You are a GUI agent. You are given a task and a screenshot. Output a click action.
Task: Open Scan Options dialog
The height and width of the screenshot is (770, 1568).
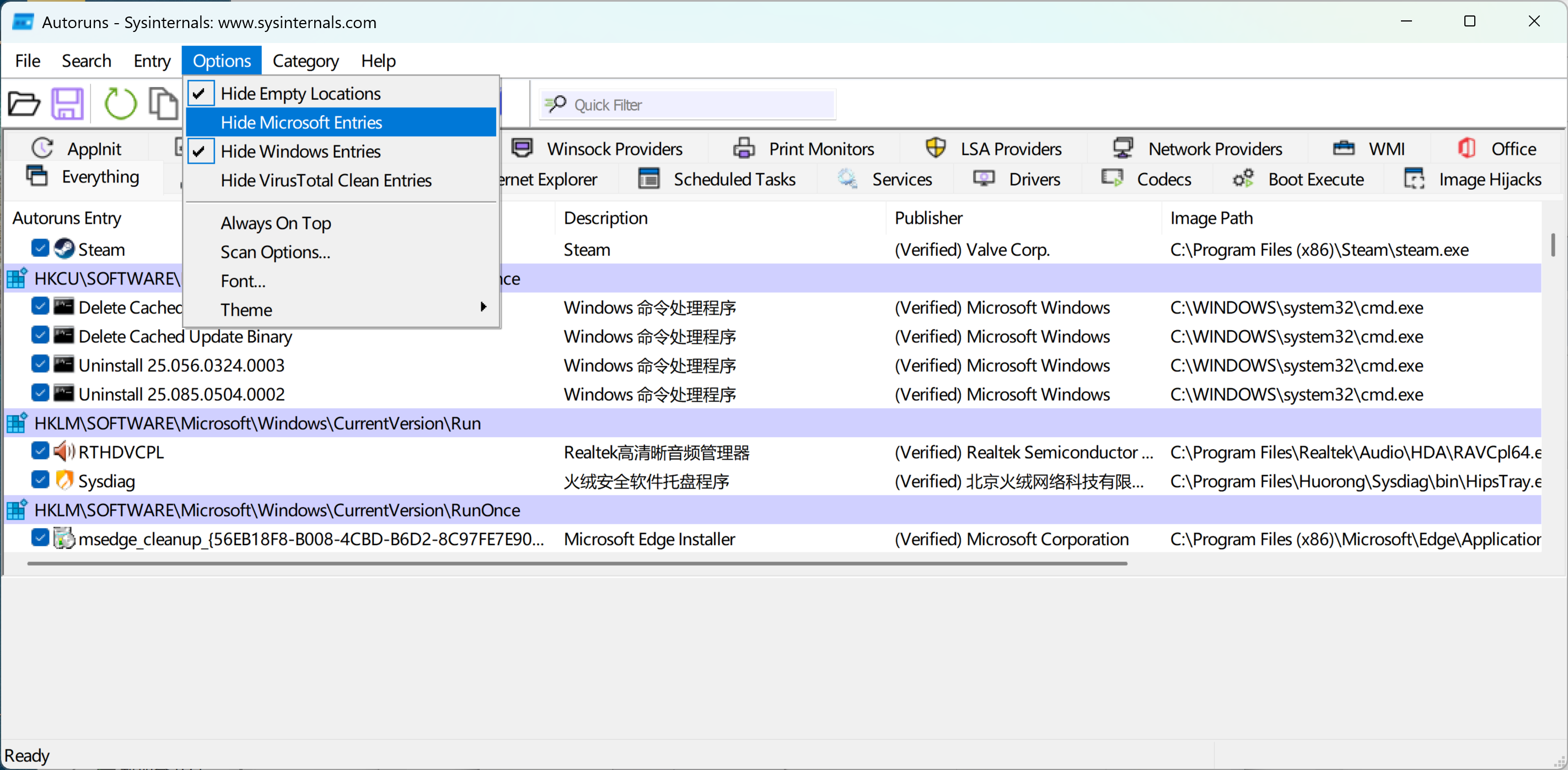click(341, 251)
